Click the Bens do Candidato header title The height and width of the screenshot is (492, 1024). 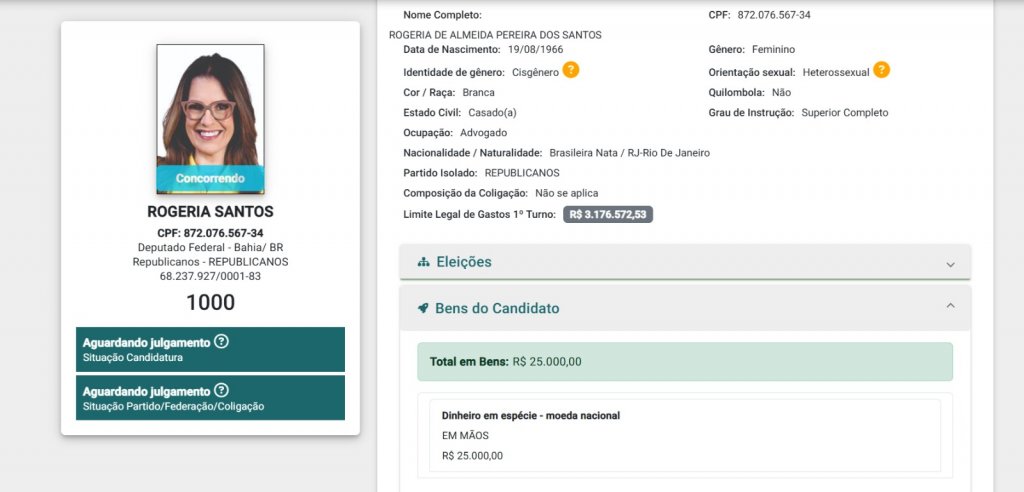(497, 308)
